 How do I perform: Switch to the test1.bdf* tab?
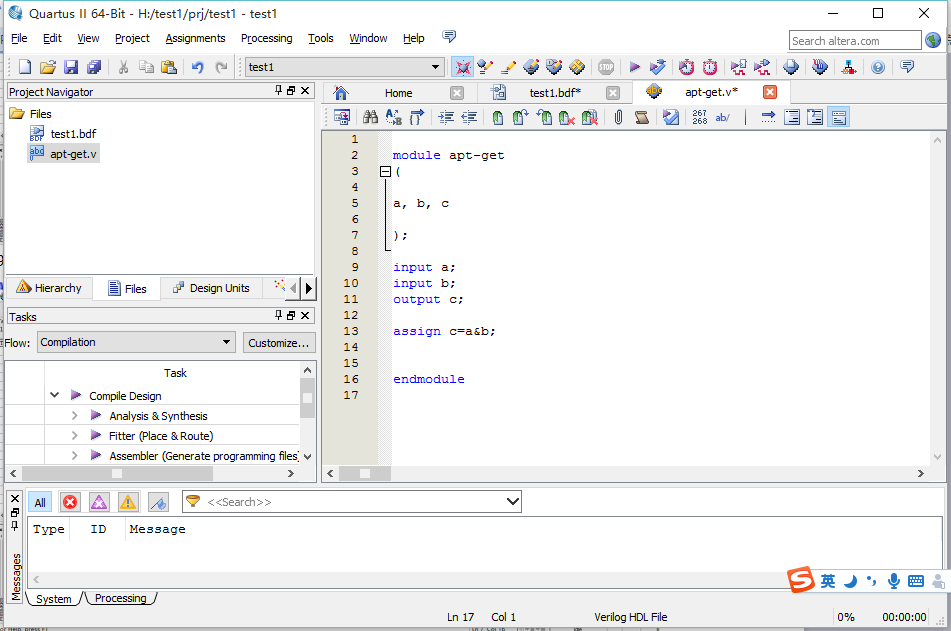point(555,93)
